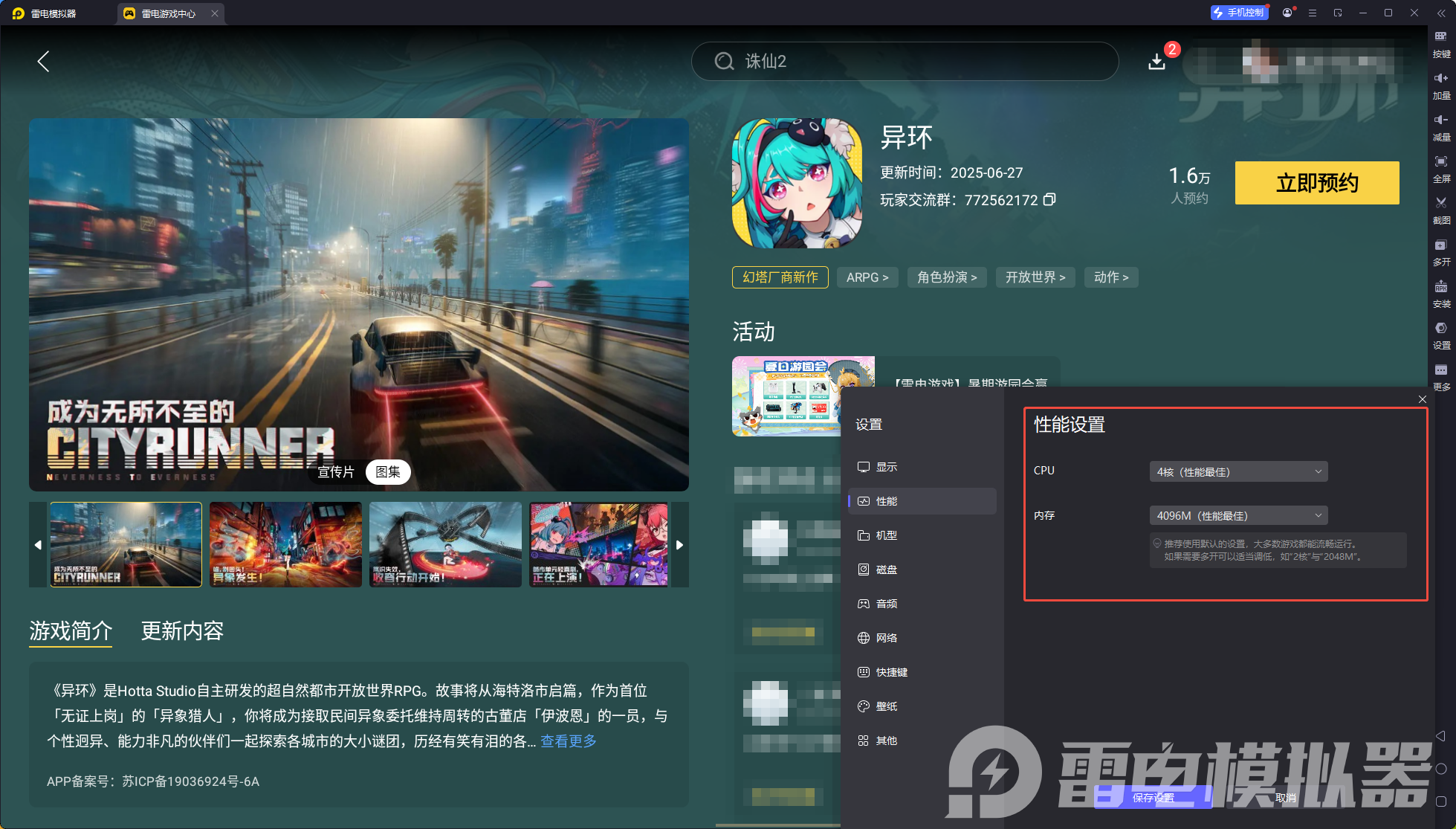Enter 全屏 fullscreen mode
Image resolution: width=1456 pixels, height=829 pixels.
tap(1440, 170)
